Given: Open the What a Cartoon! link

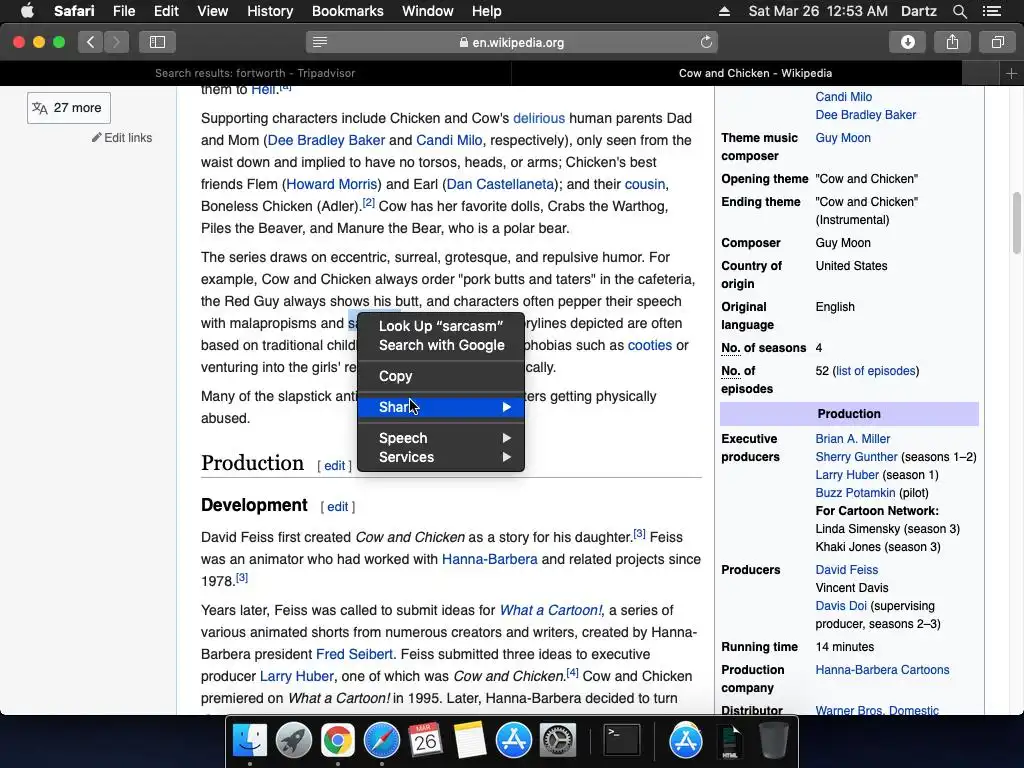Looking at the screenshot, I should pyautogui.click(x=551, y=610).
